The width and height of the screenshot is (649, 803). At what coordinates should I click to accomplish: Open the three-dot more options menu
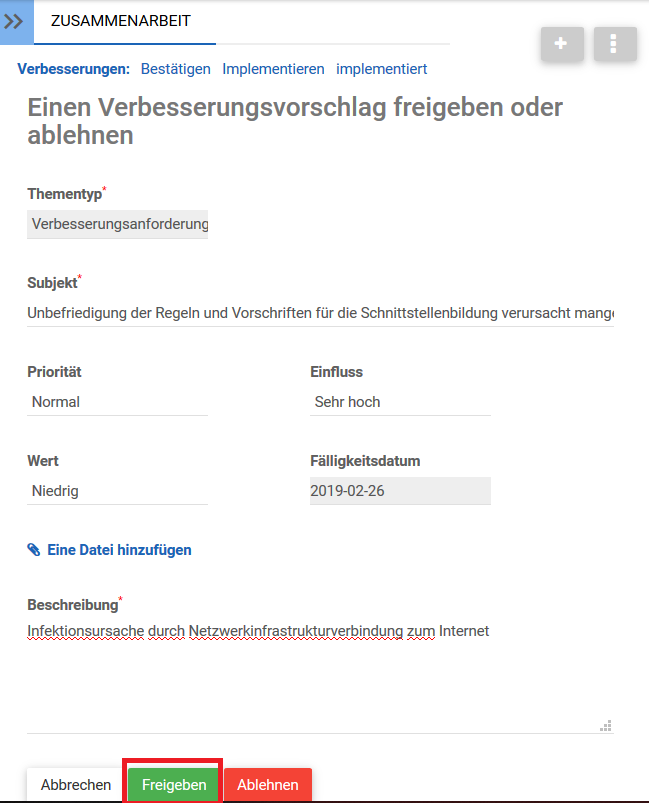coord(615,44)
